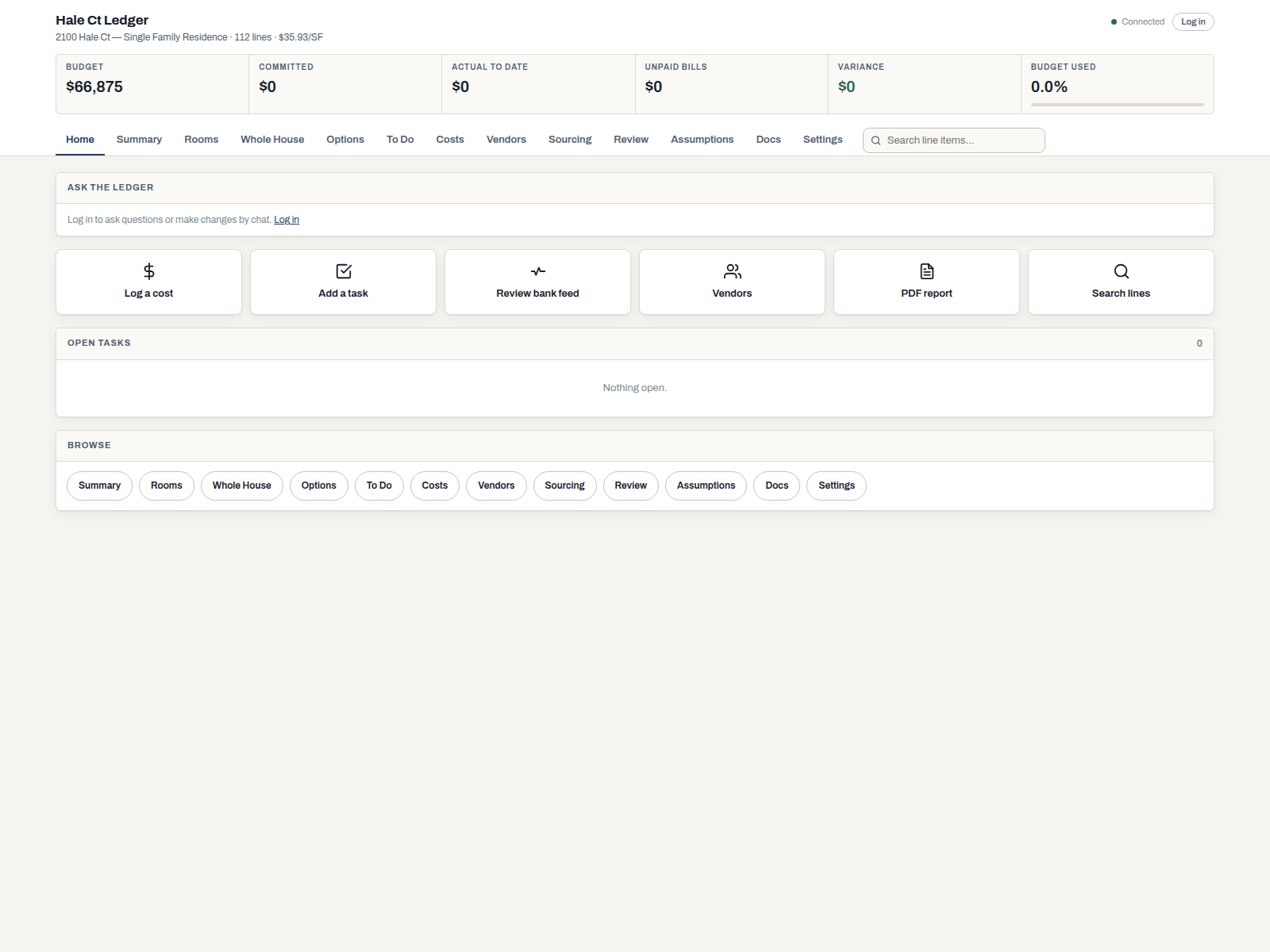Click the PDF report document icon
1270x952 pixels.
[x=927, y=271]
